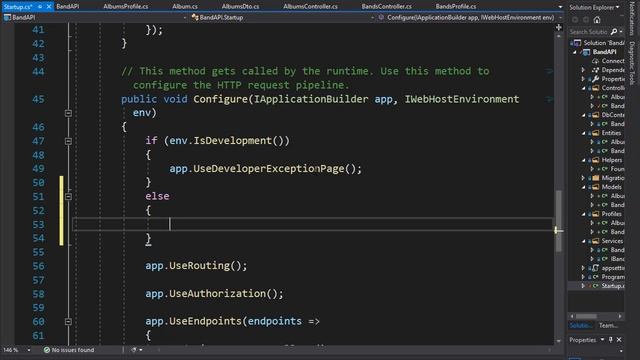Open the Album.cs tab
The height and width of the screenshot is (360, 640).
pos(184,7)
